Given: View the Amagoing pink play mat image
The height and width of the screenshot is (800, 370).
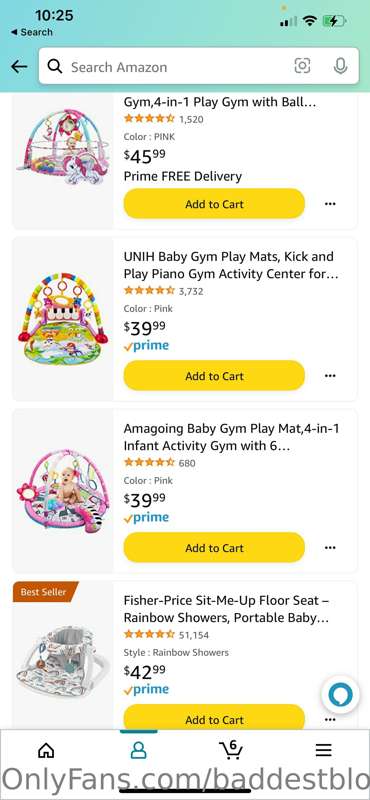Looking at the screenshot, I should 63,491.
